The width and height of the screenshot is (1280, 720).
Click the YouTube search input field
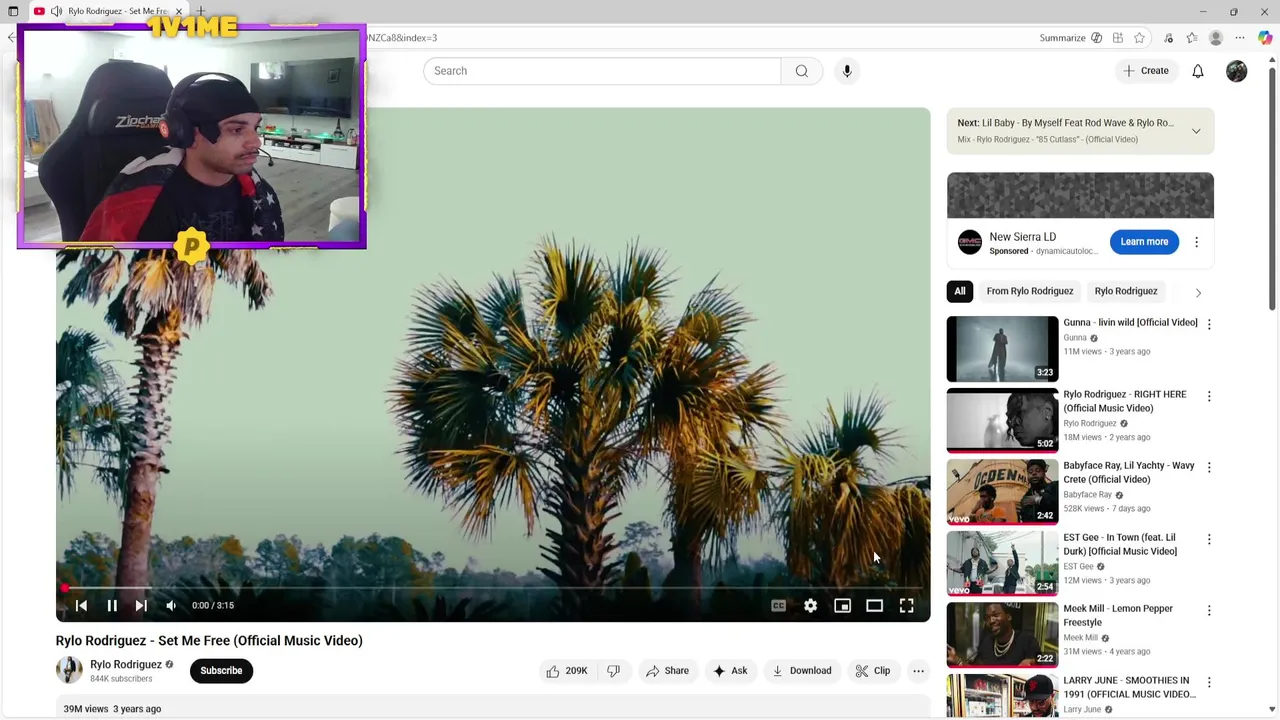pyautogui.click(x=602, y=71)
